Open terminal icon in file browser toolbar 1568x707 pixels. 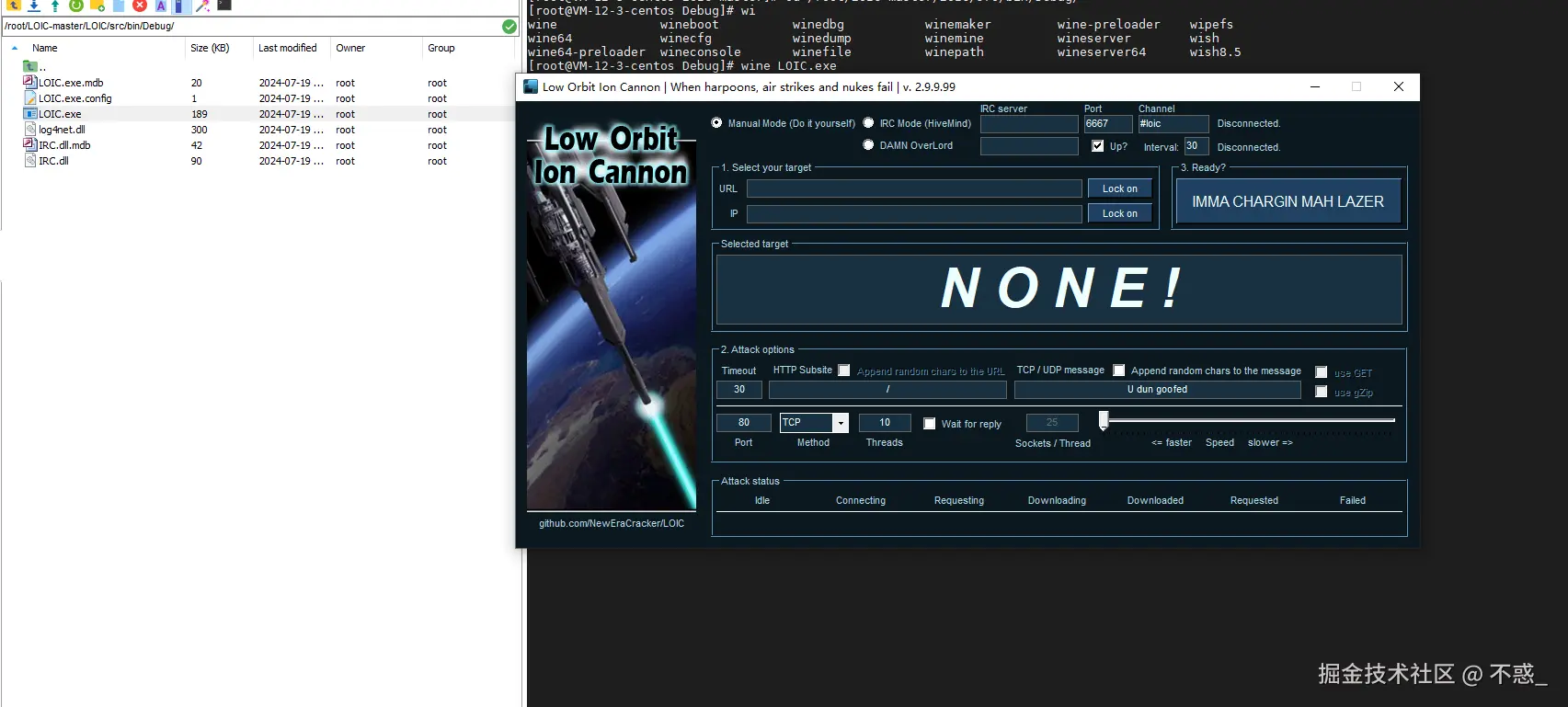click(x=224, y=5)
